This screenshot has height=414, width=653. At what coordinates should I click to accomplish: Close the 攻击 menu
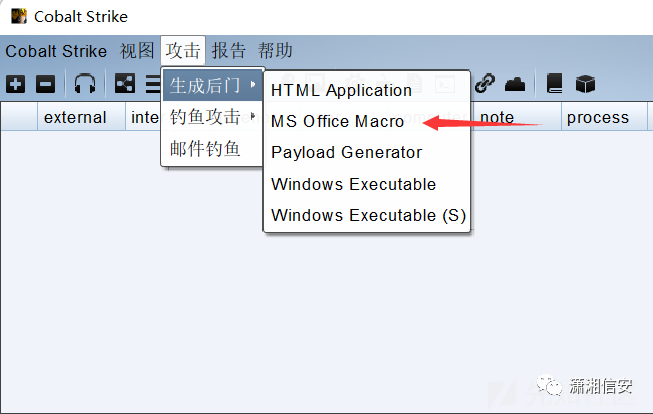[183, 51]
